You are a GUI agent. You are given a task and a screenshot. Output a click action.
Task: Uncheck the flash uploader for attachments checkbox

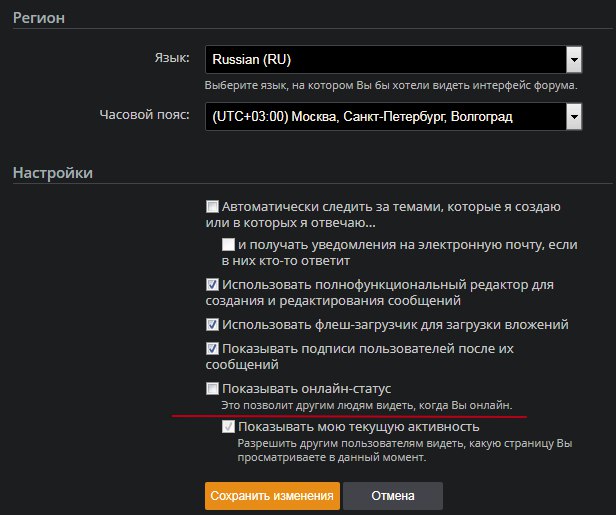click(212, 324)
